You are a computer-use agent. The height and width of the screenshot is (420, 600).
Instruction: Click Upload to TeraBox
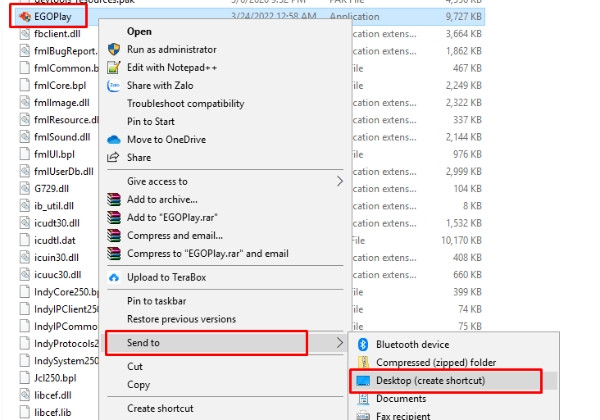166,277
